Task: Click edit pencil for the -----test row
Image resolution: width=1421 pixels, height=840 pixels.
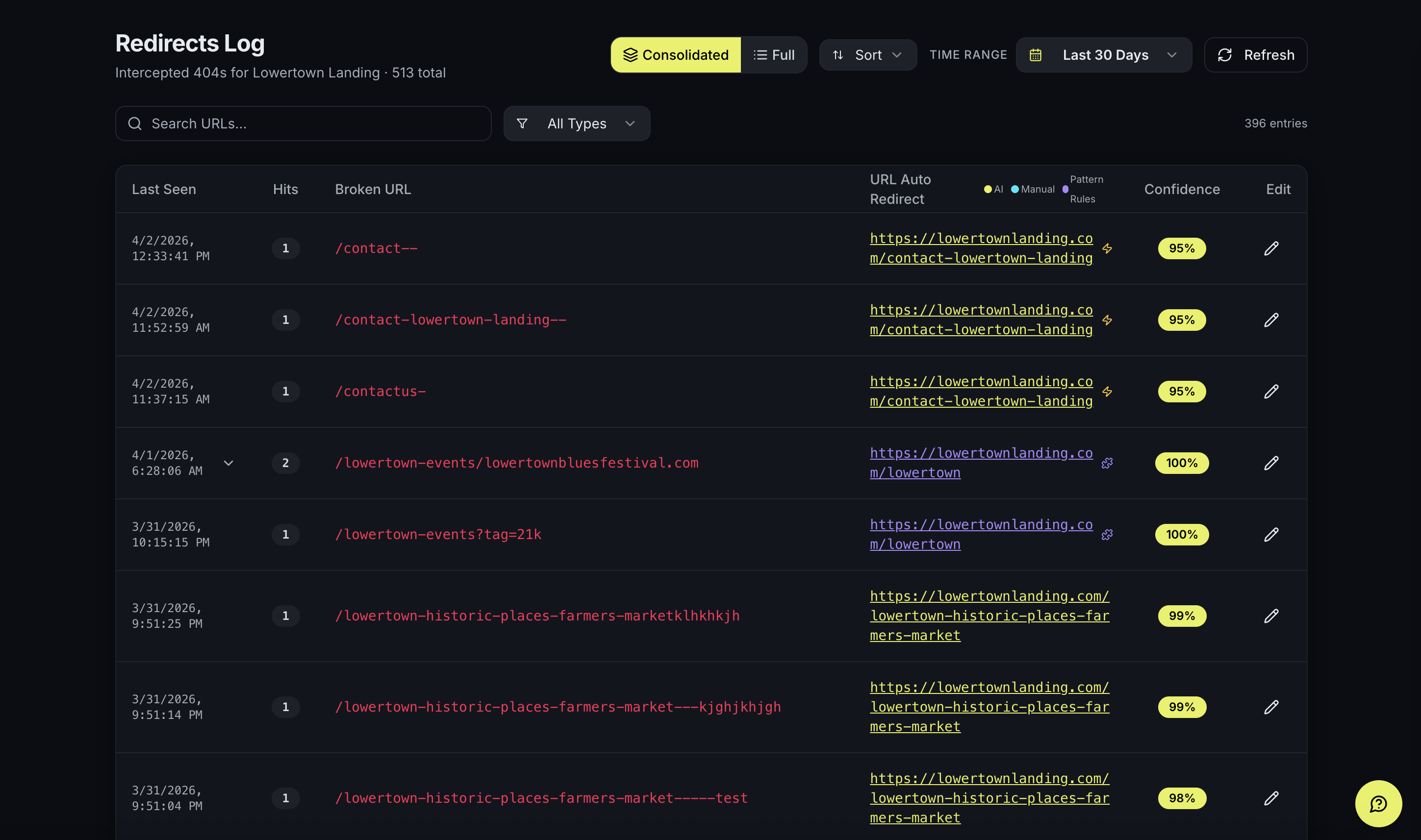Action: (1271, 798)
